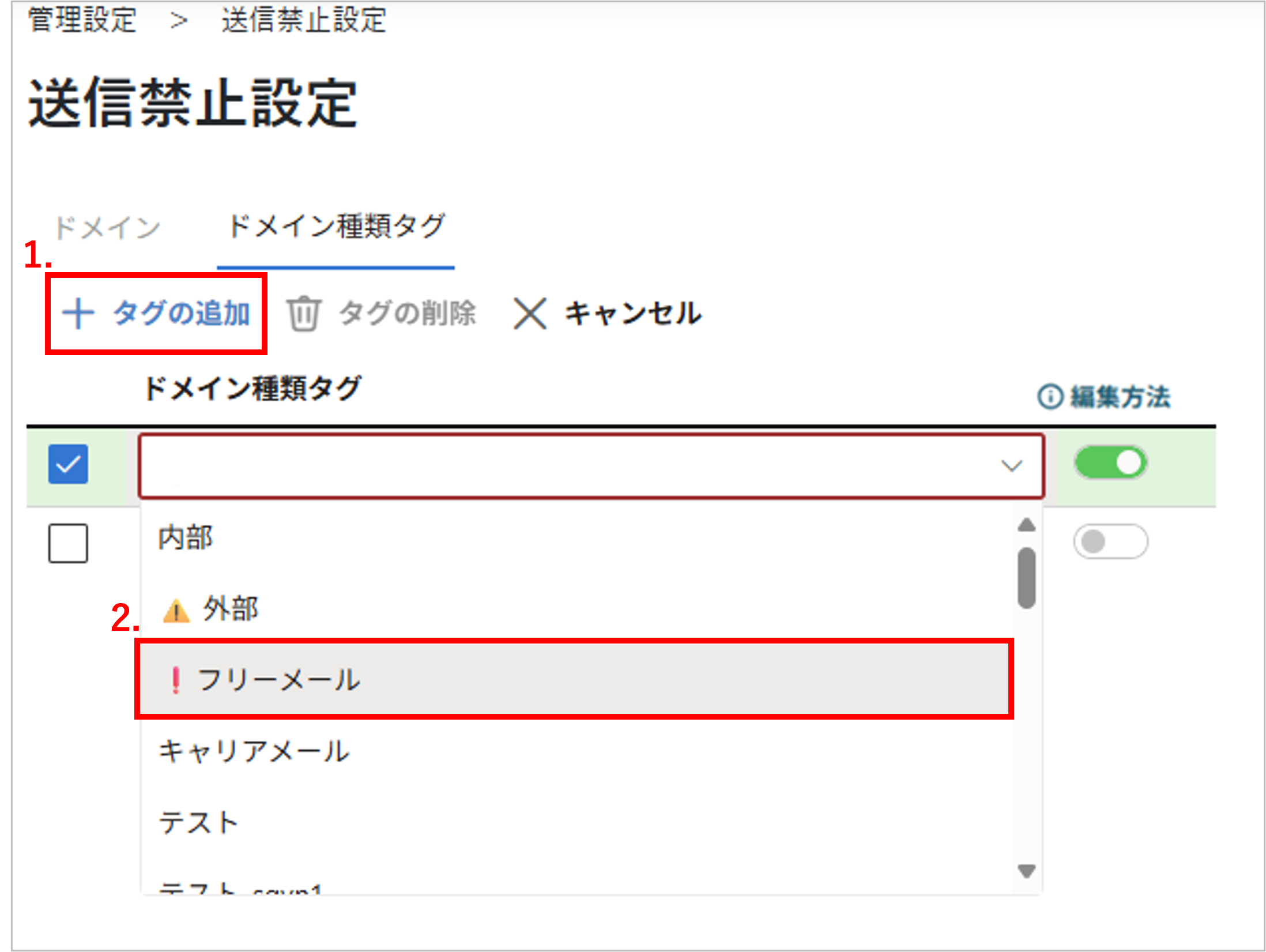This screenshot has width=1266, height=952.
Task: Click the plus icon for タグの追加
Action: click(x=78, y=314)
